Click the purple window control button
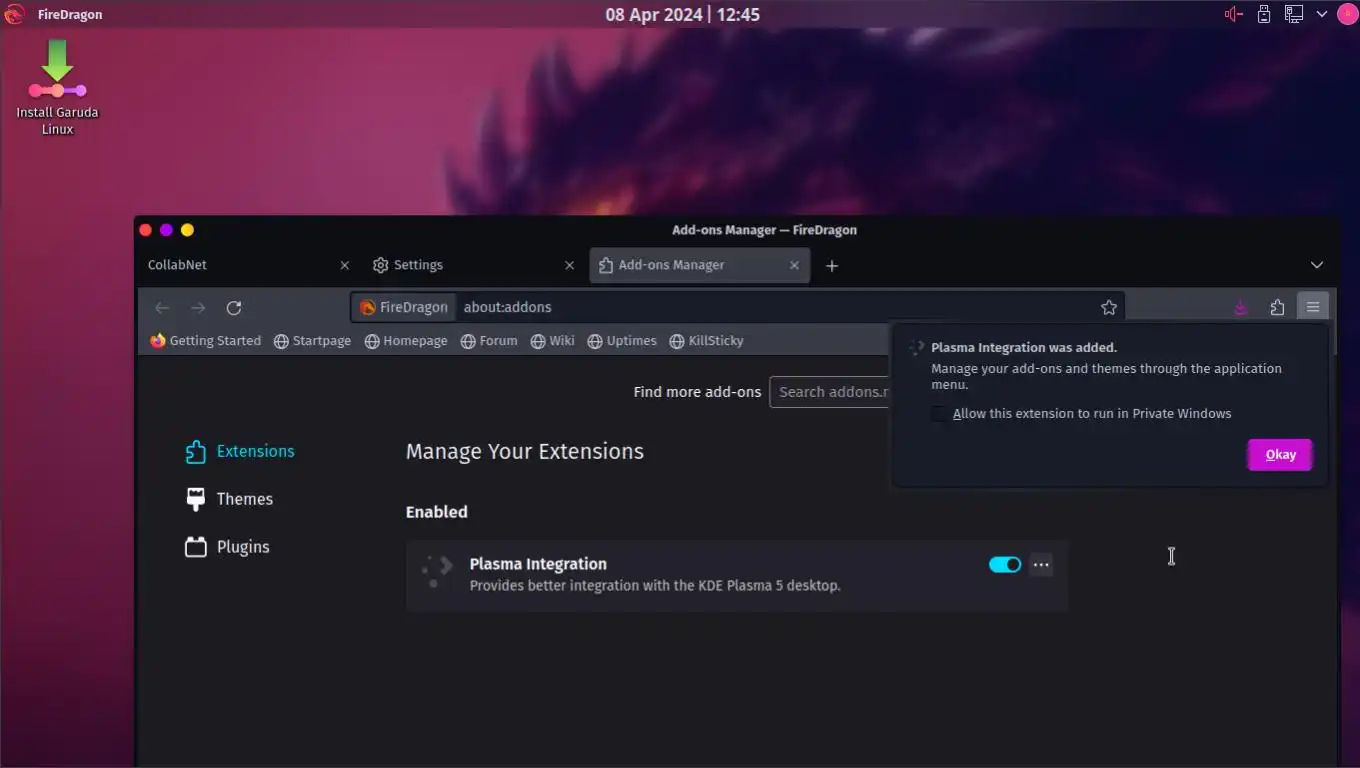Screen dimensions: 1360x768 click(x=166, y=230)
